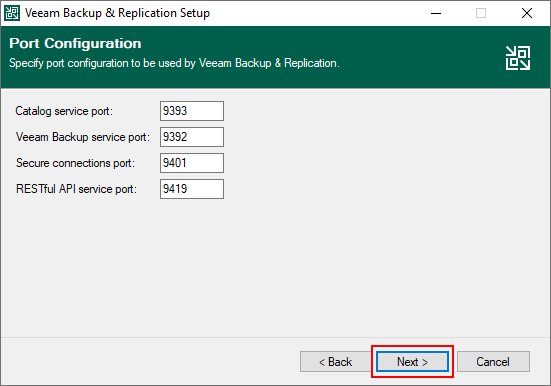Viewport: 551px width, 386px height.
Task: Click the Veeam icon in title bar
Action: pos(12,13)
